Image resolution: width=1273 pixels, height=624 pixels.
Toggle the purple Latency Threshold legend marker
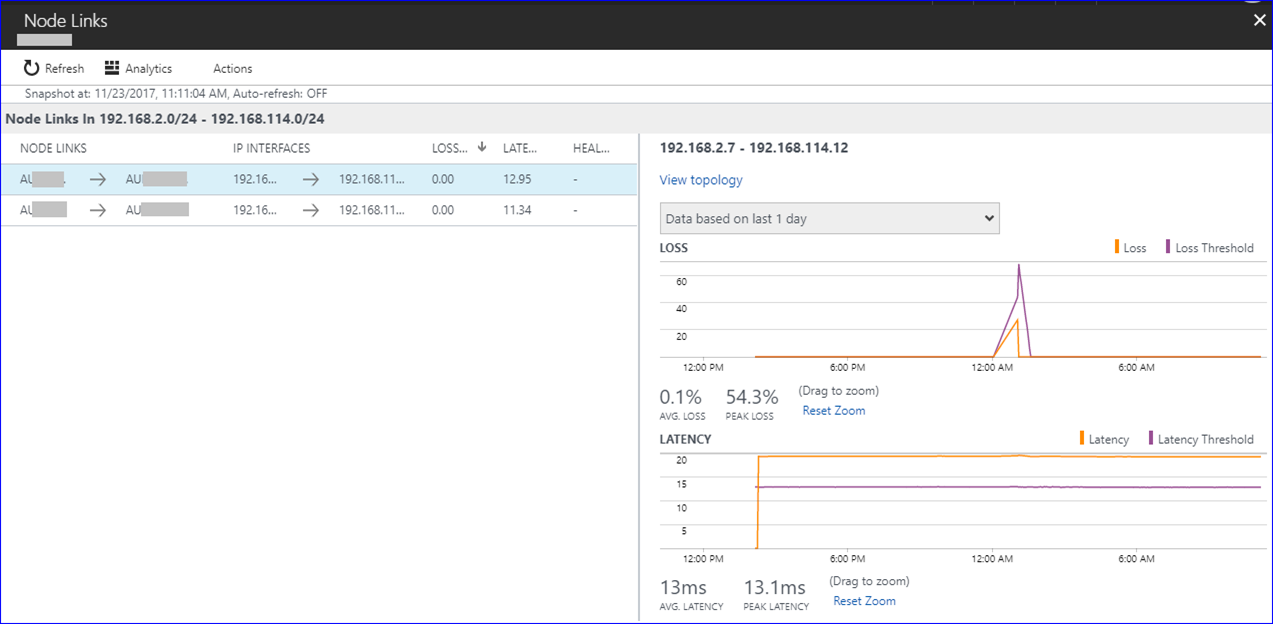[1151, 438]
